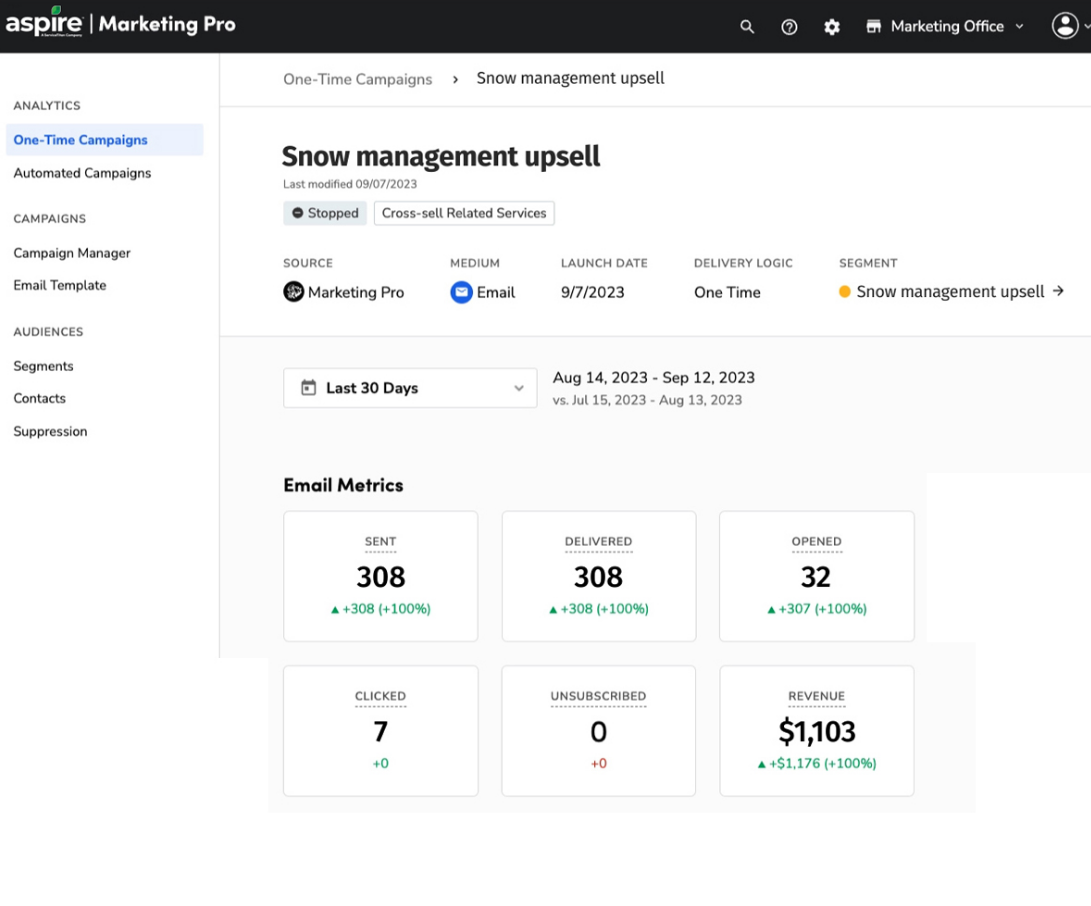Click the Marketing Pro source icon

[x=292, y=292]
